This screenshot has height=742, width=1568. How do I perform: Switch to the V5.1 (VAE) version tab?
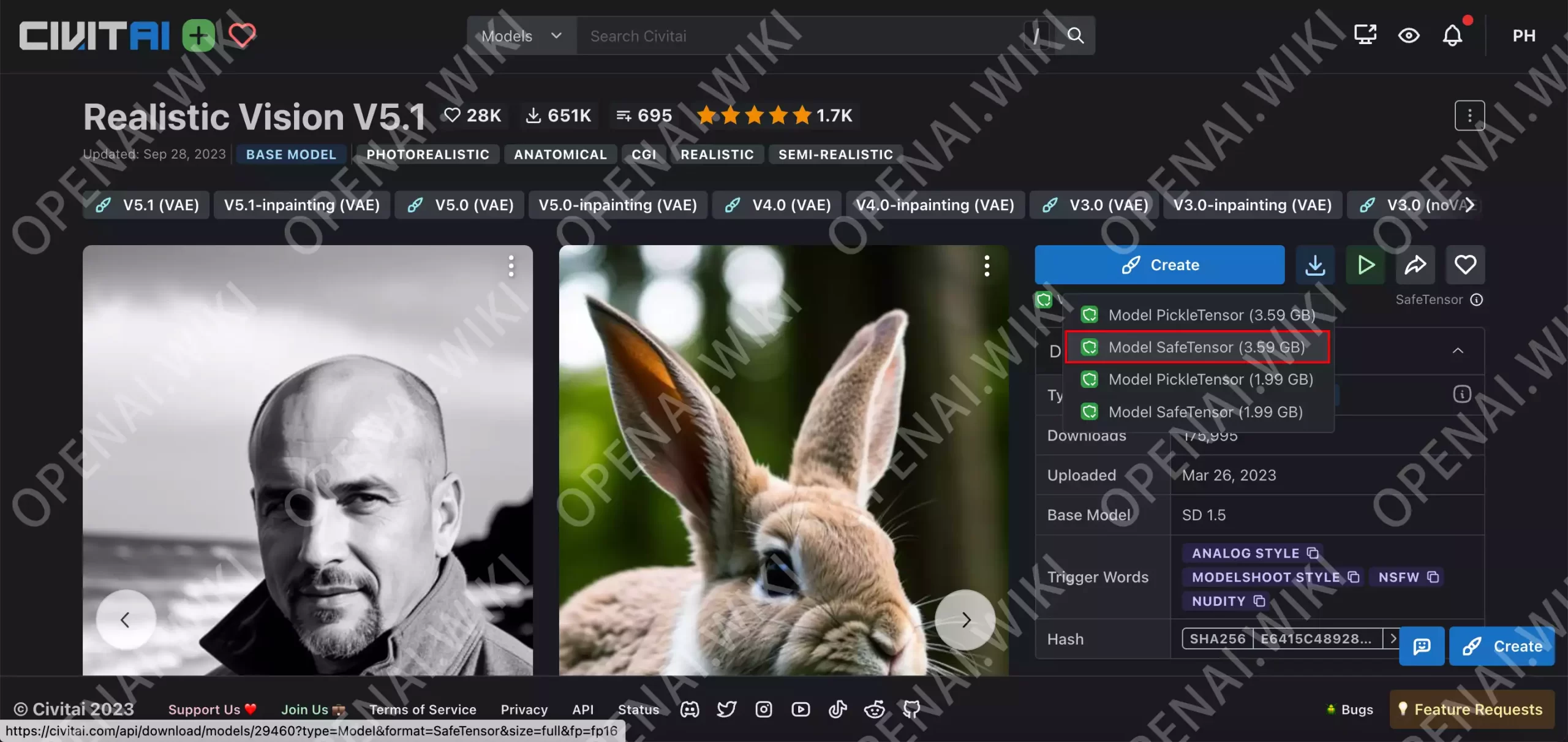pos(146,205)
